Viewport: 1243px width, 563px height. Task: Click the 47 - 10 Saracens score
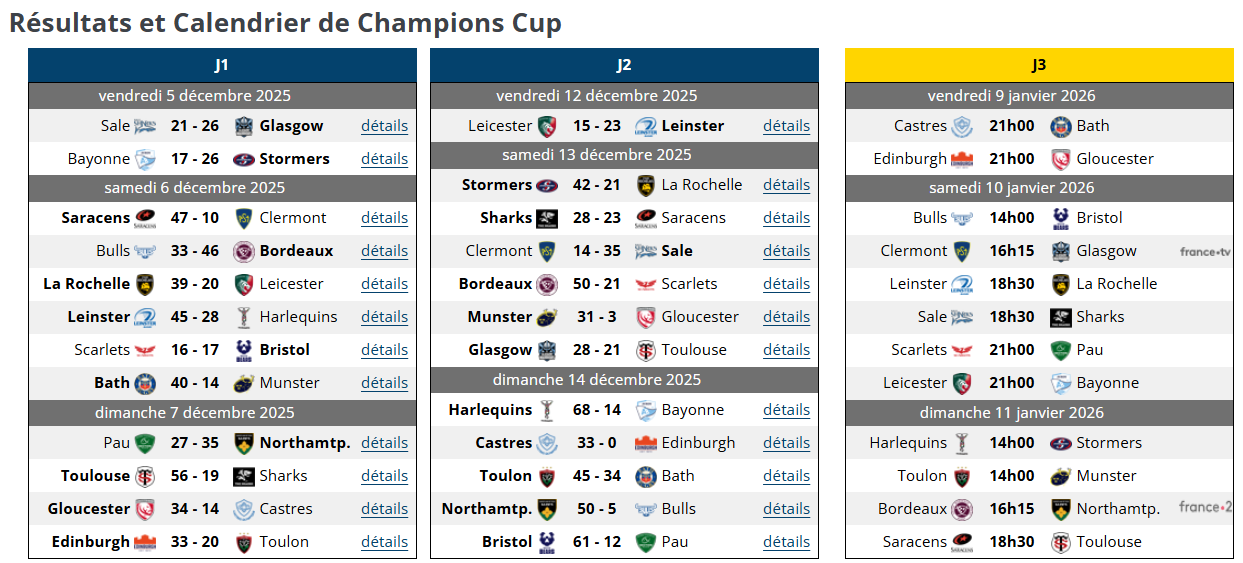(195, 218)
